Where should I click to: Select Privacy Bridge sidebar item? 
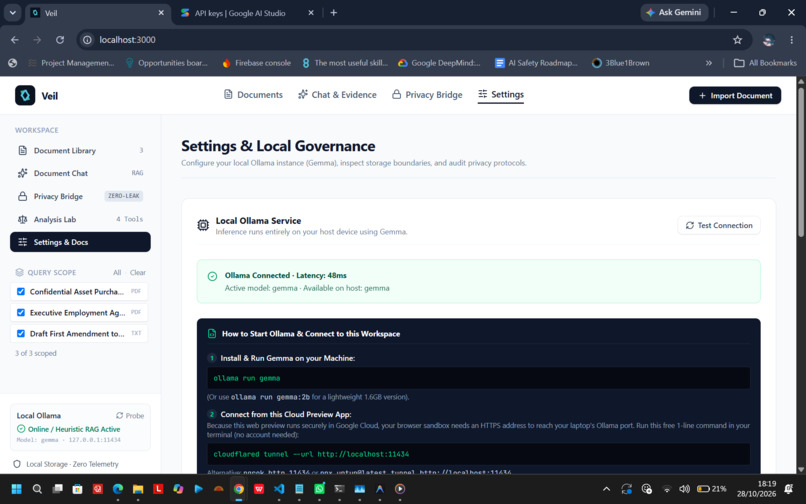80,196
